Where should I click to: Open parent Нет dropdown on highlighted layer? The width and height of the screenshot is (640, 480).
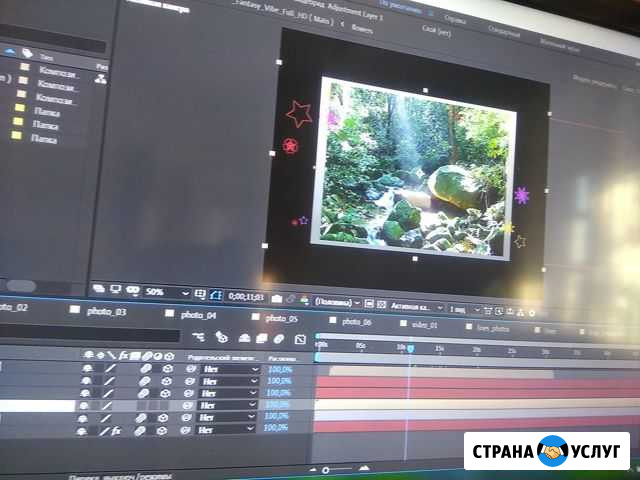coord(227,405)
